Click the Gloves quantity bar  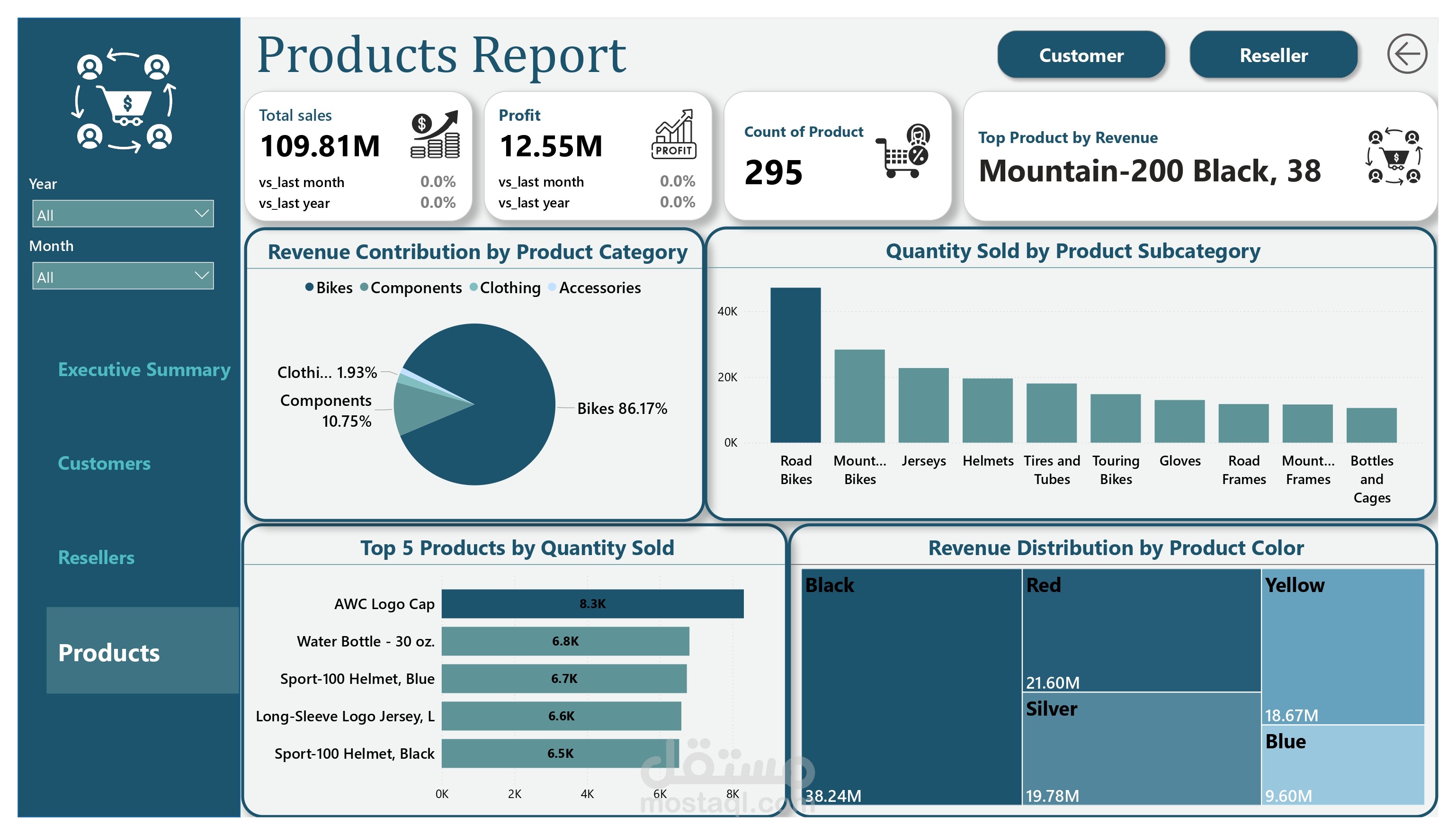click(x=1179, y=421)
